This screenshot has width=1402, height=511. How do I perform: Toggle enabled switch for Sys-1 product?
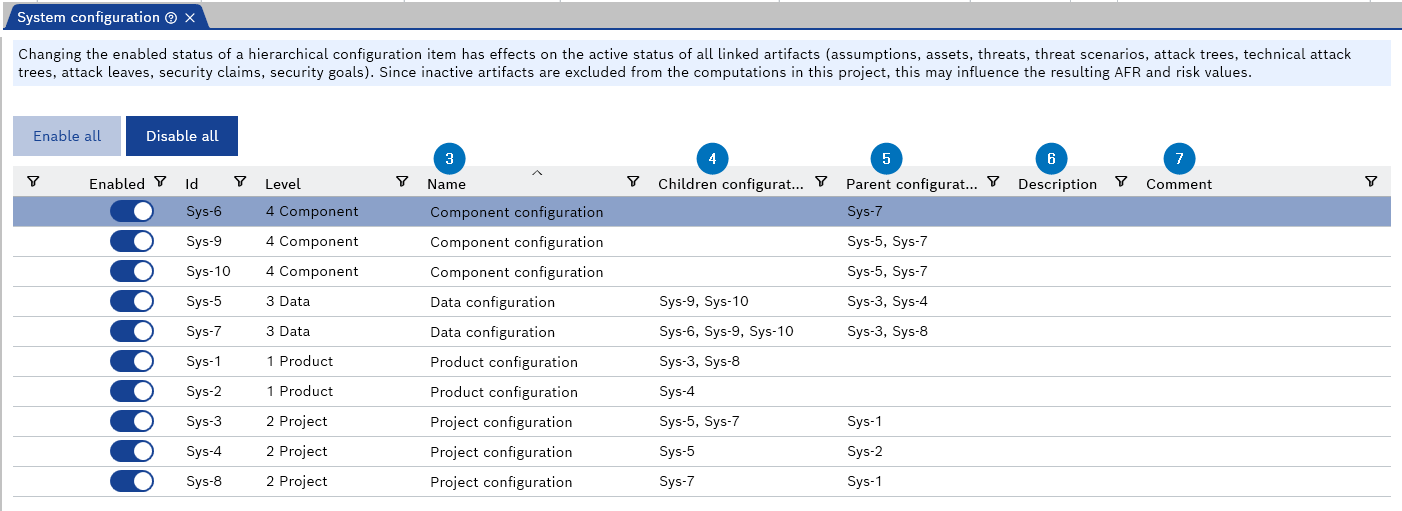[132, 361]
